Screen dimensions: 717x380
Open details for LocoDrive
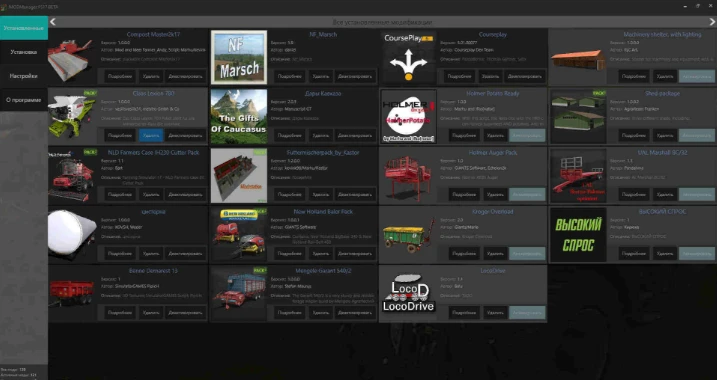click(464, 312)
